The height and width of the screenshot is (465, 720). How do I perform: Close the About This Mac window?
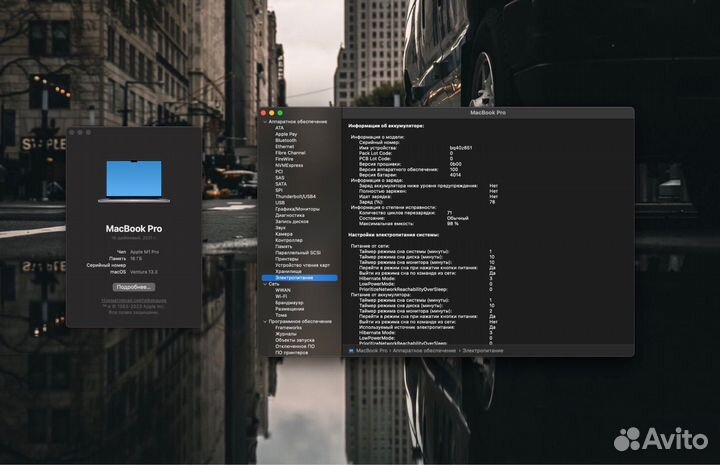[74, 132]
